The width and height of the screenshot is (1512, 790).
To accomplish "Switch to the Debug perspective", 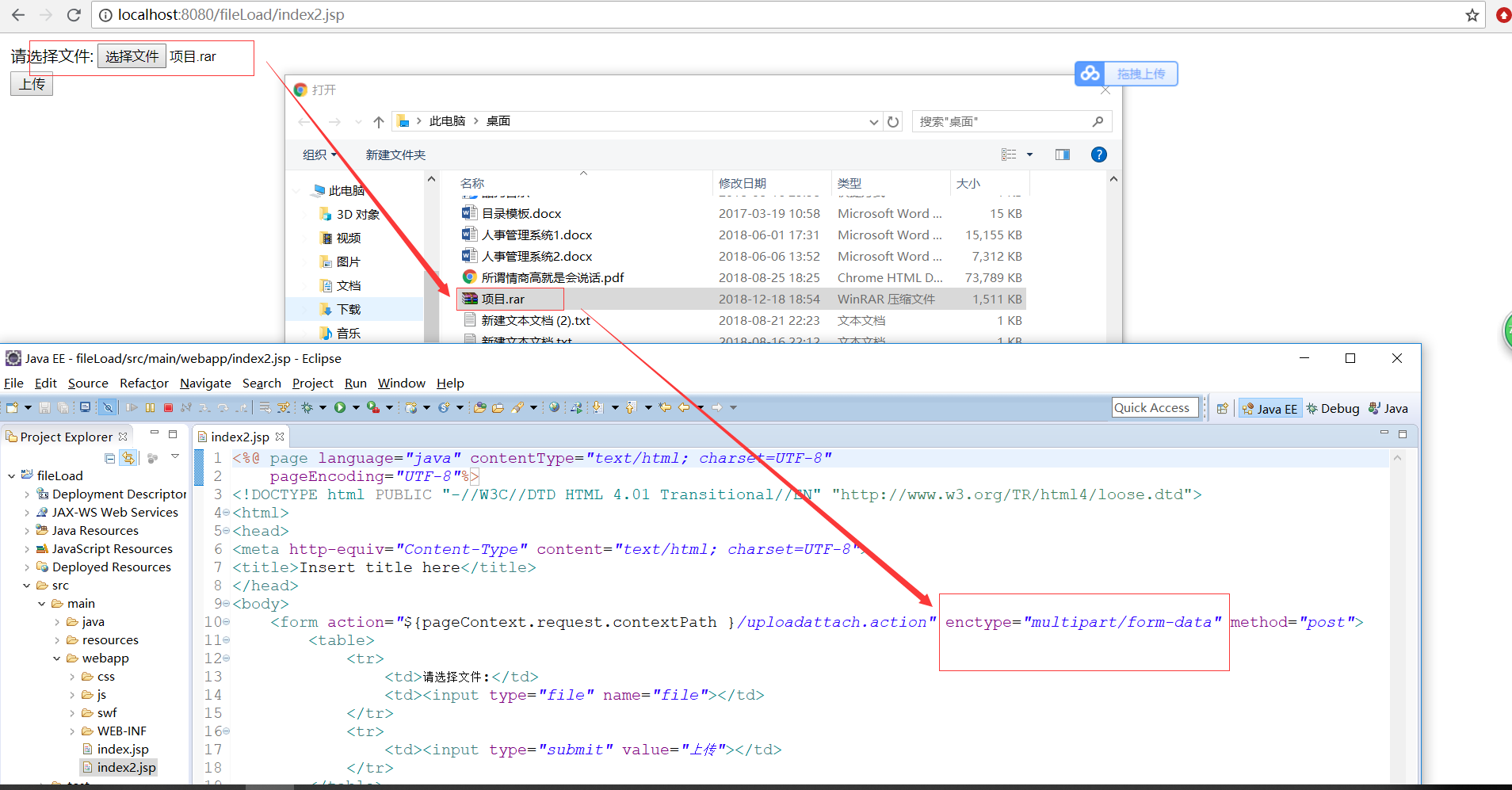I will pyautogui.click(x=1333, y=408).
